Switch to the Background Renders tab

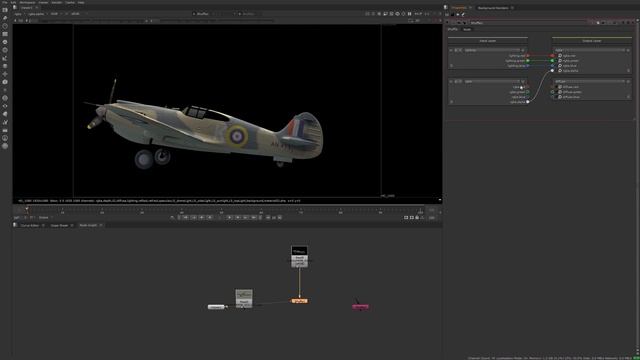point(493,8)
